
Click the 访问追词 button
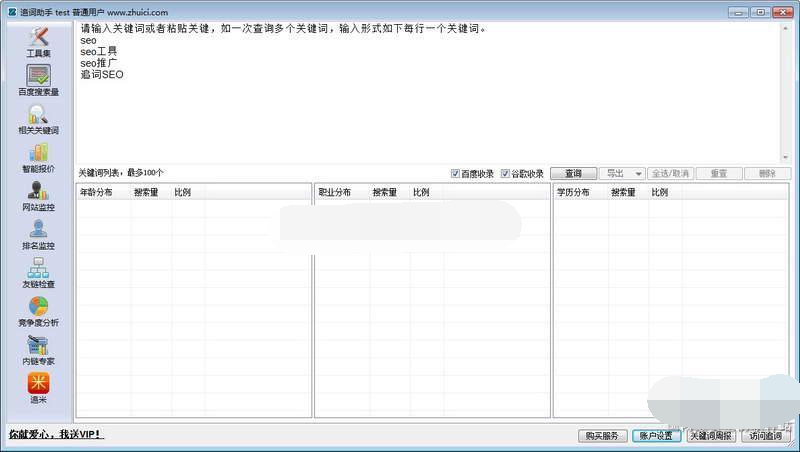[765, 436]
